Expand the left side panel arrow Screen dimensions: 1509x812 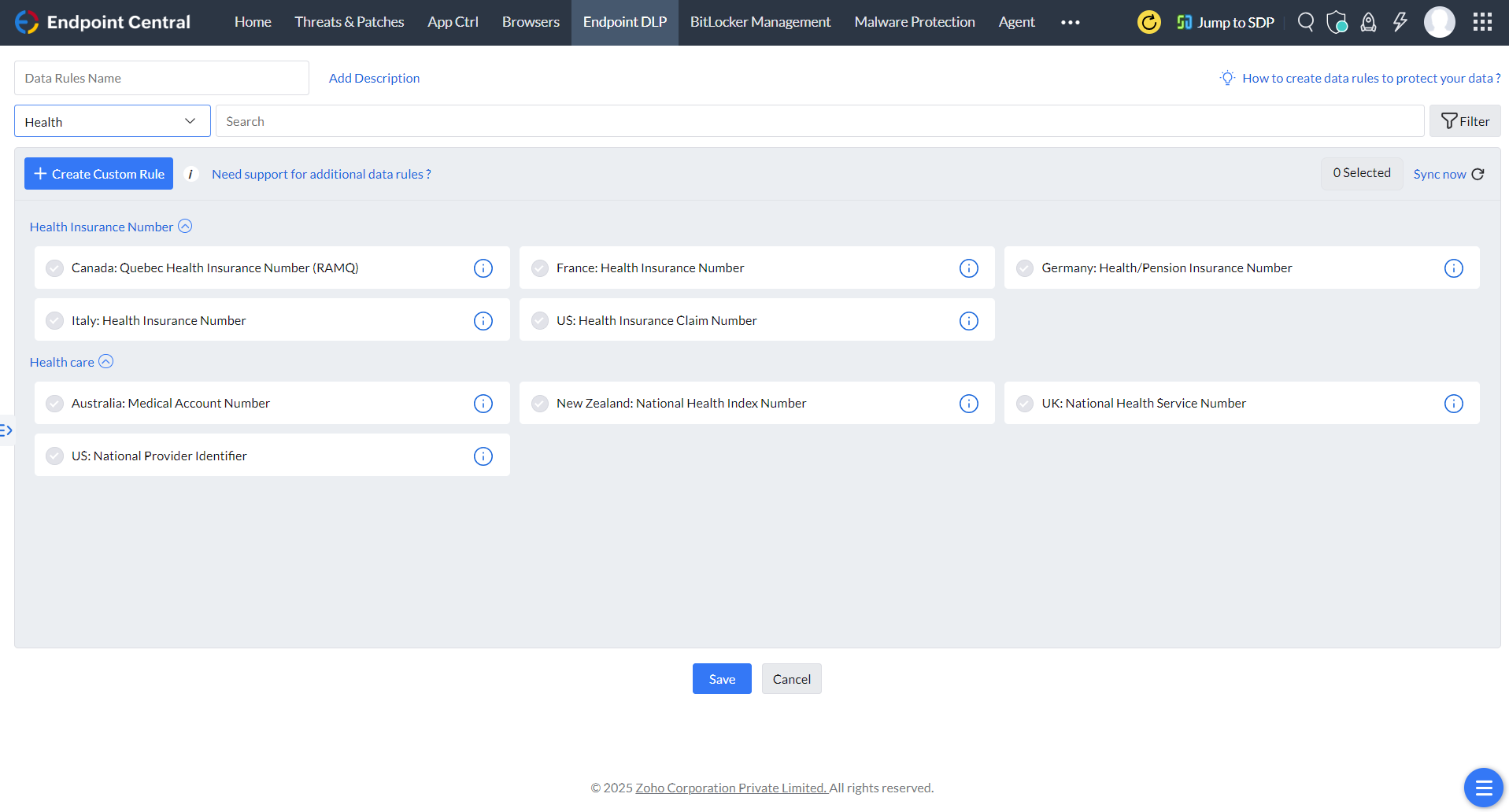pyautogui.click(x=6, y=430)
